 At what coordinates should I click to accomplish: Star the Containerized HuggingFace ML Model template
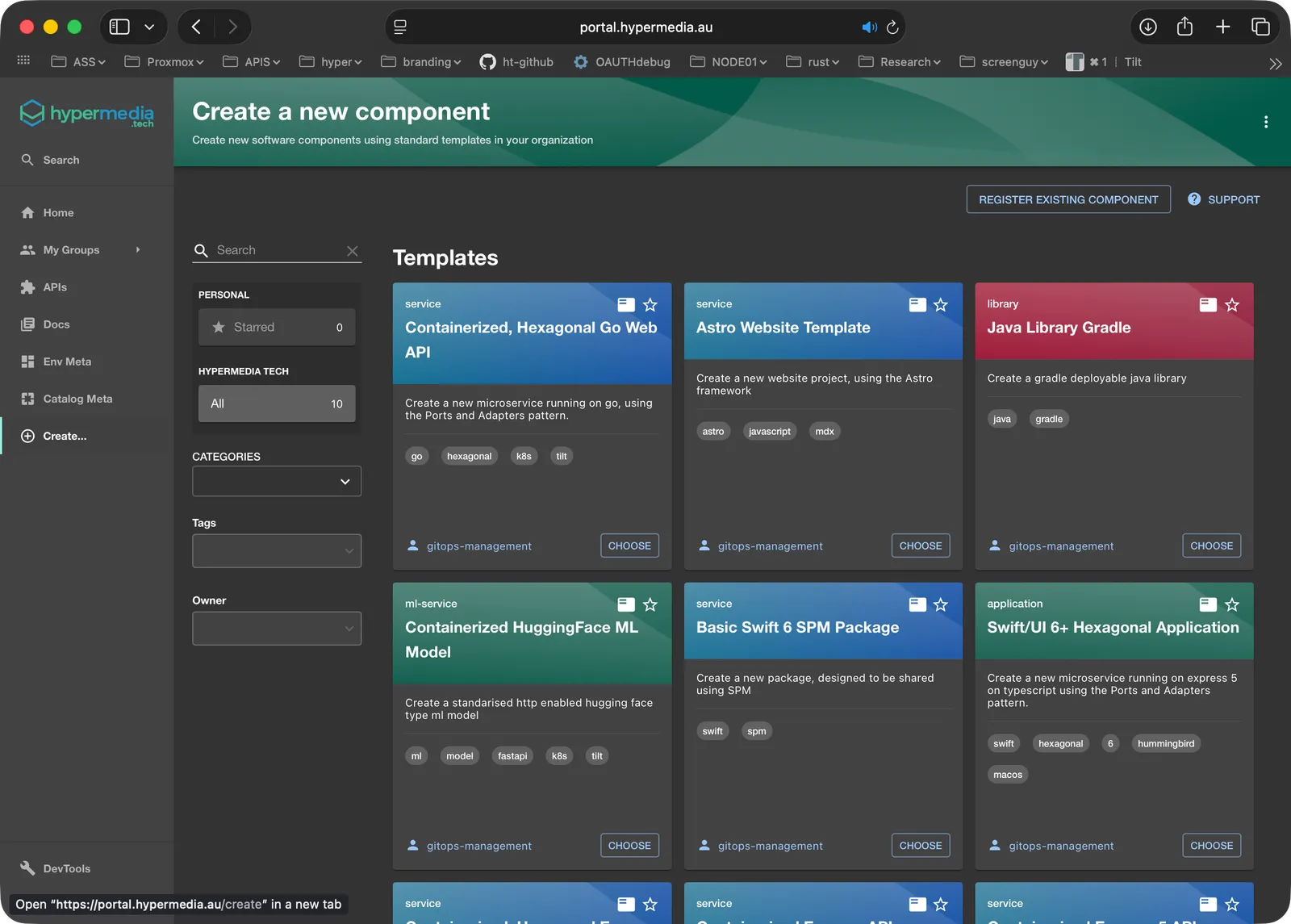pos(650,604)
